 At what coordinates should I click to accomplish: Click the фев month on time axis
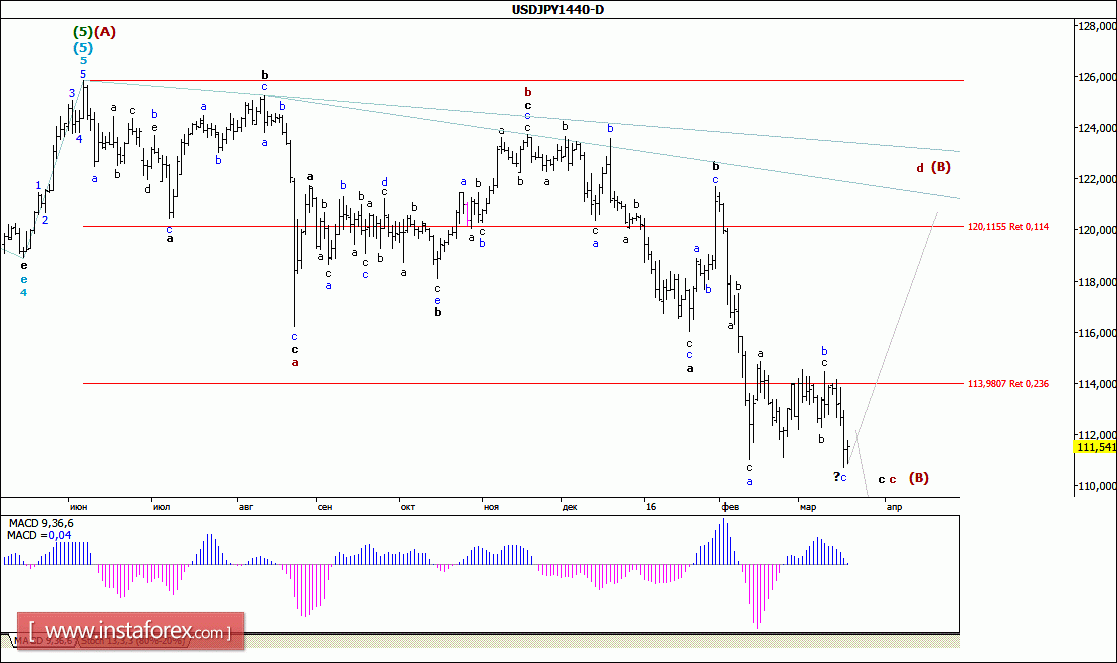(x=730, y=507)
